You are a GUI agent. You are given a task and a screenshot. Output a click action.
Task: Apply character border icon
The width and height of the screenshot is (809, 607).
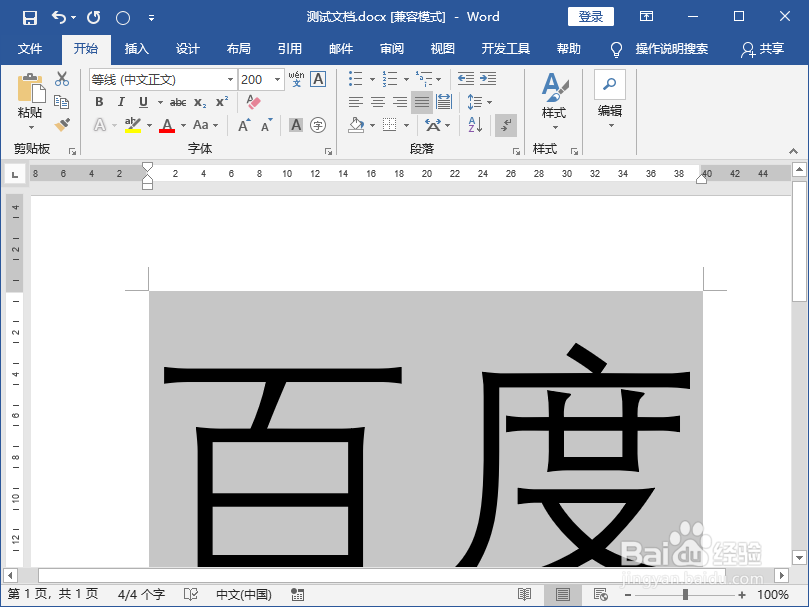pos(318,79)
